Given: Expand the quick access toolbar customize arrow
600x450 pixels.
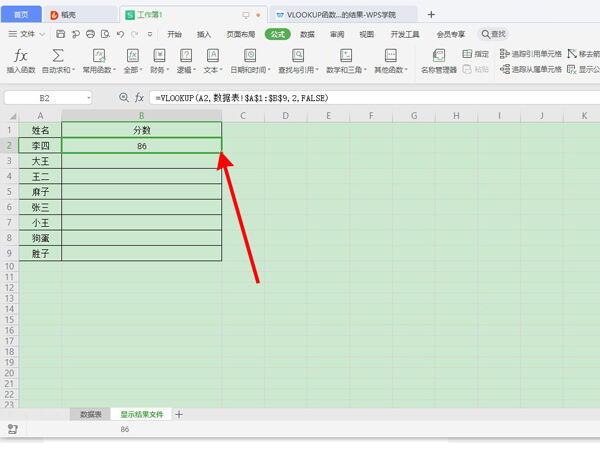Looking at the screenshot, I should (x=150, y=34).
